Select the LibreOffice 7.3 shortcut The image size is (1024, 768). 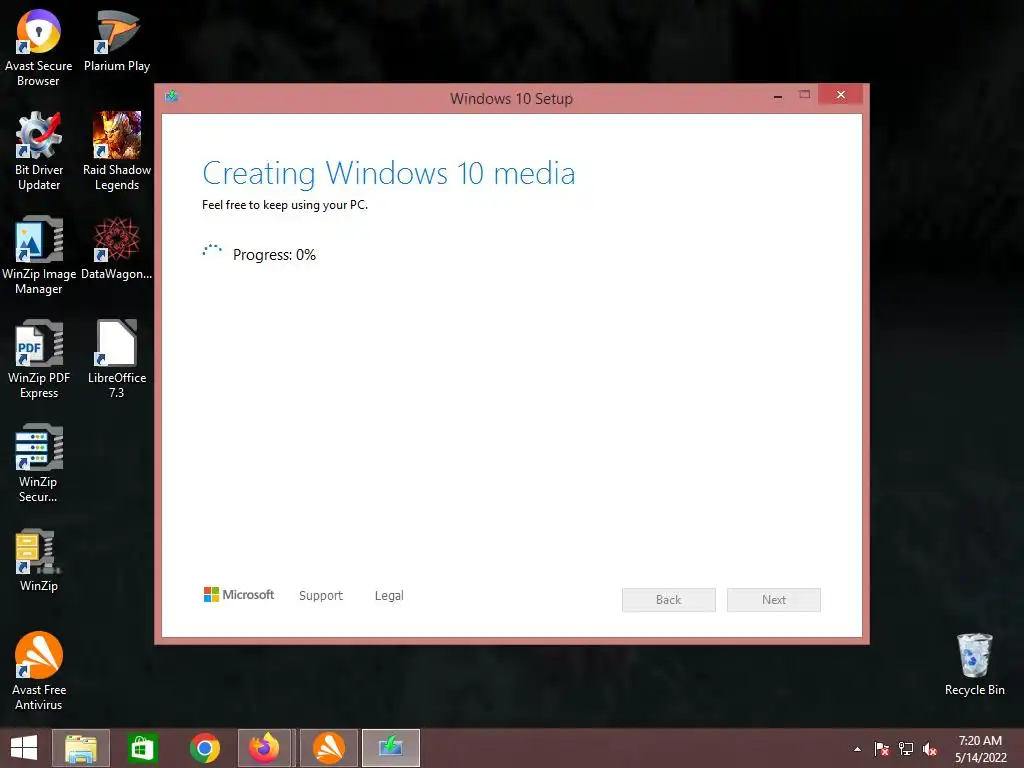pyautogui.click(x=117, y=359)
